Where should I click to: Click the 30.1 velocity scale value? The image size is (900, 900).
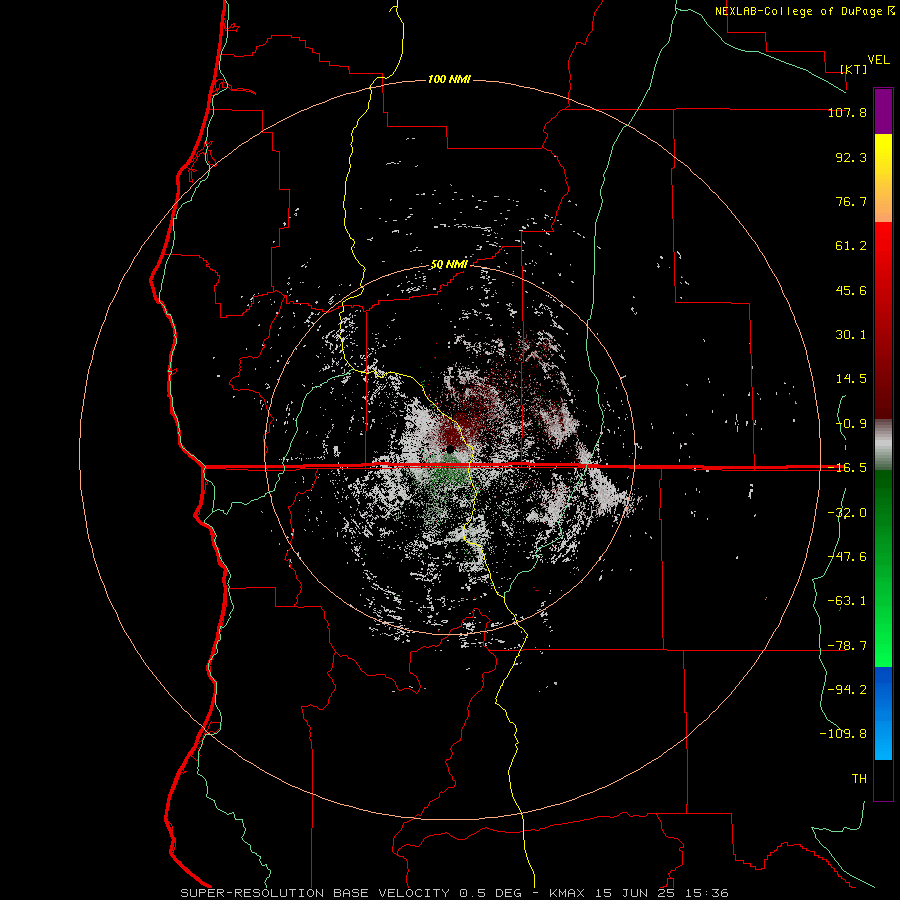click(x=851, y=335)
